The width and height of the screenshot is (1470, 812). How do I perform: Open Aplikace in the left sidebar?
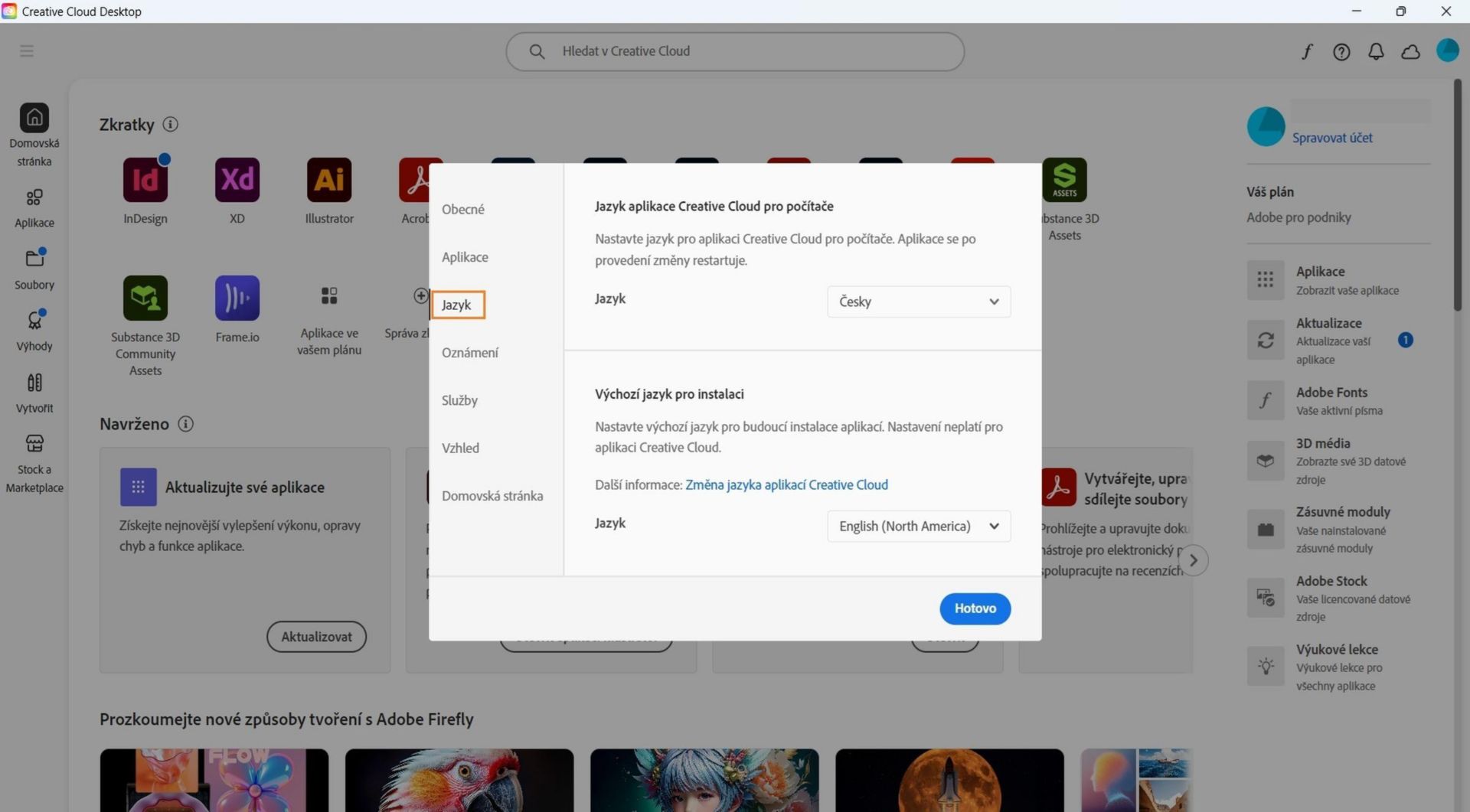34,208
